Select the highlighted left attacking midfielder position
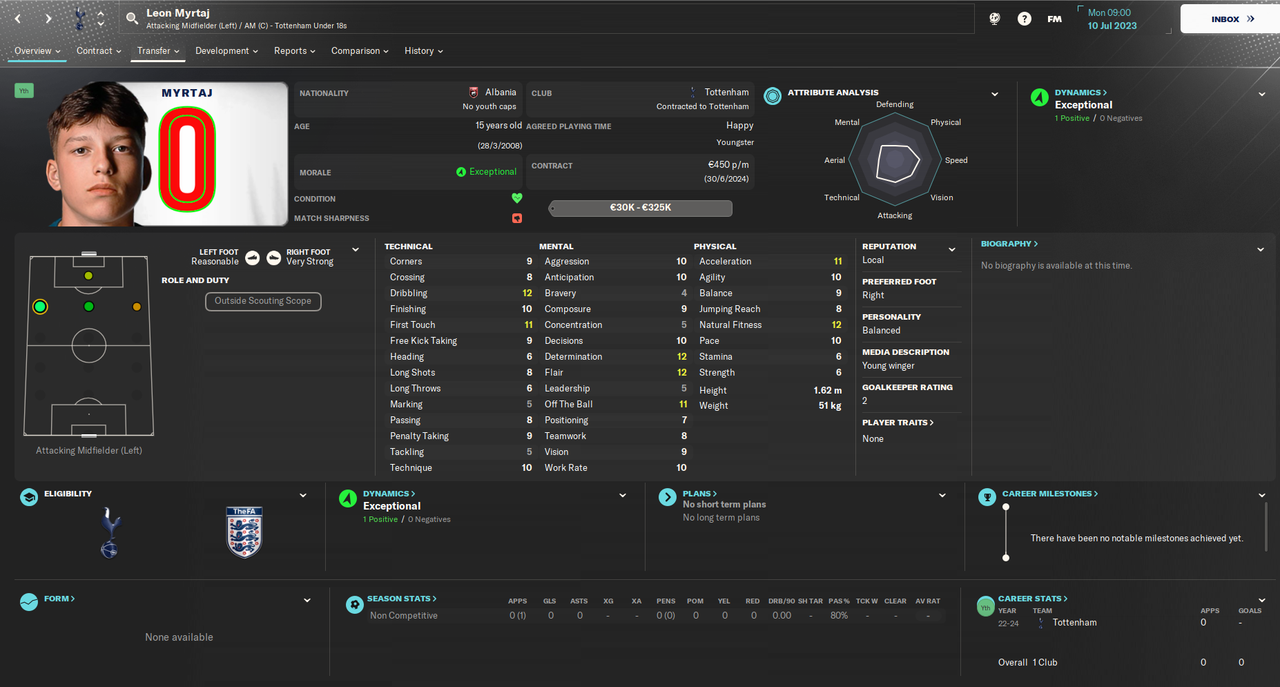 click(x=40, y=306)
